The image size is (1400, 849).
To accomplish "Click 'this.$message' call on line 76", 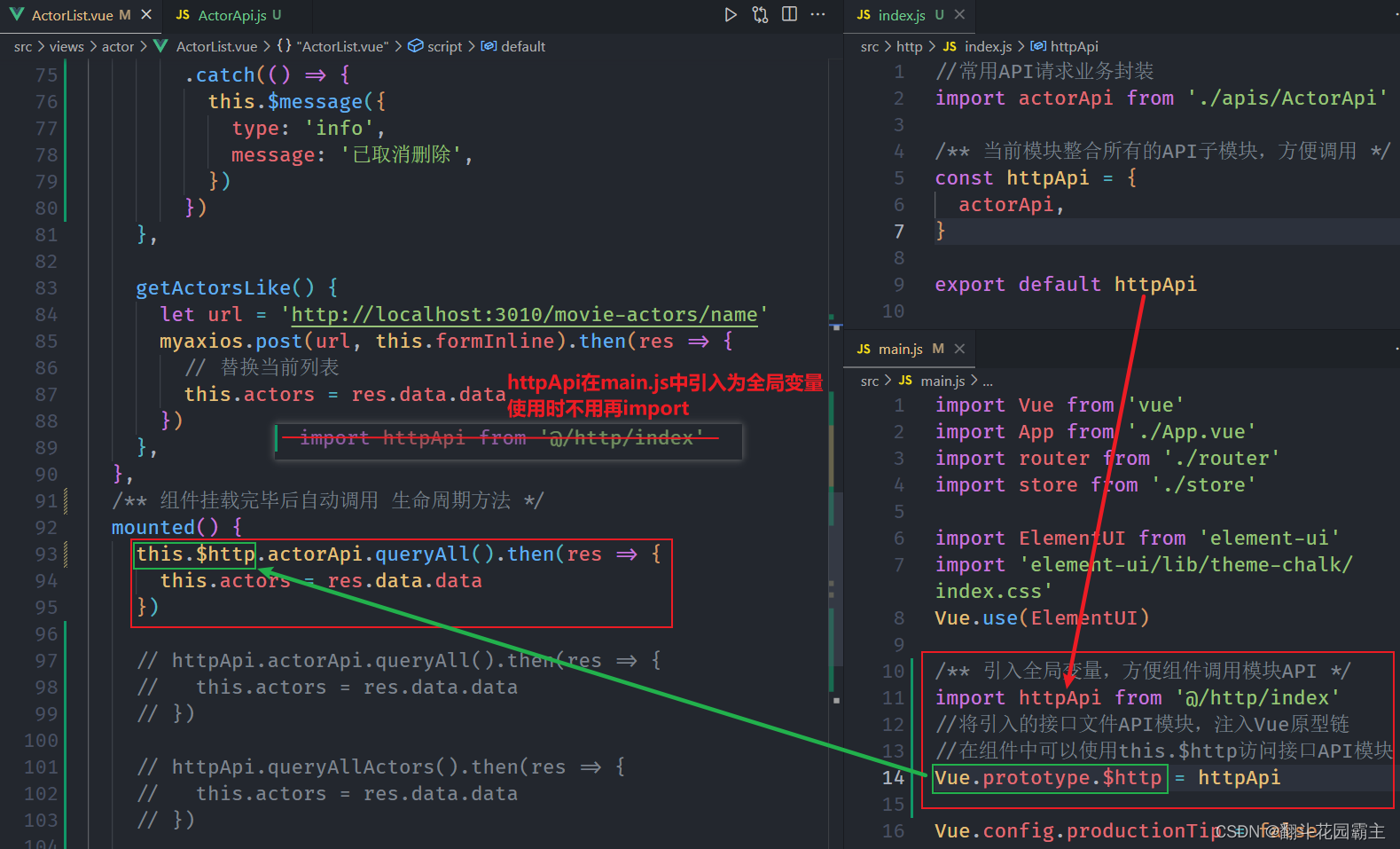I will click(x=285, y=101).
